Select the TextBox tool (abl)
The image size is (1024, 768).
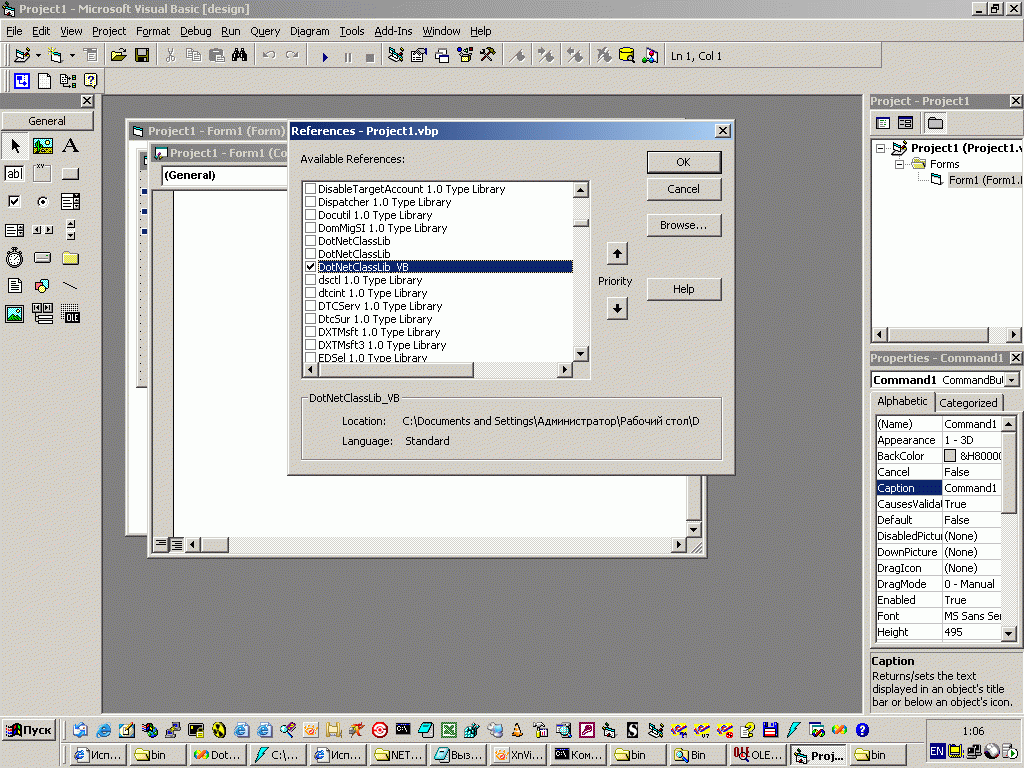pyautogui.click(x=14, y=174)
